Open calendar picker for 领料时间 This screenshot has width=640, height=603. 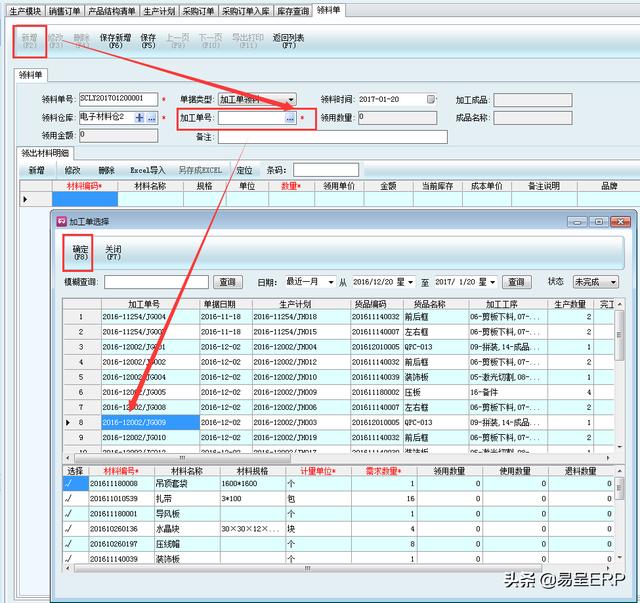pyautogui.click(x=431, y=100)
